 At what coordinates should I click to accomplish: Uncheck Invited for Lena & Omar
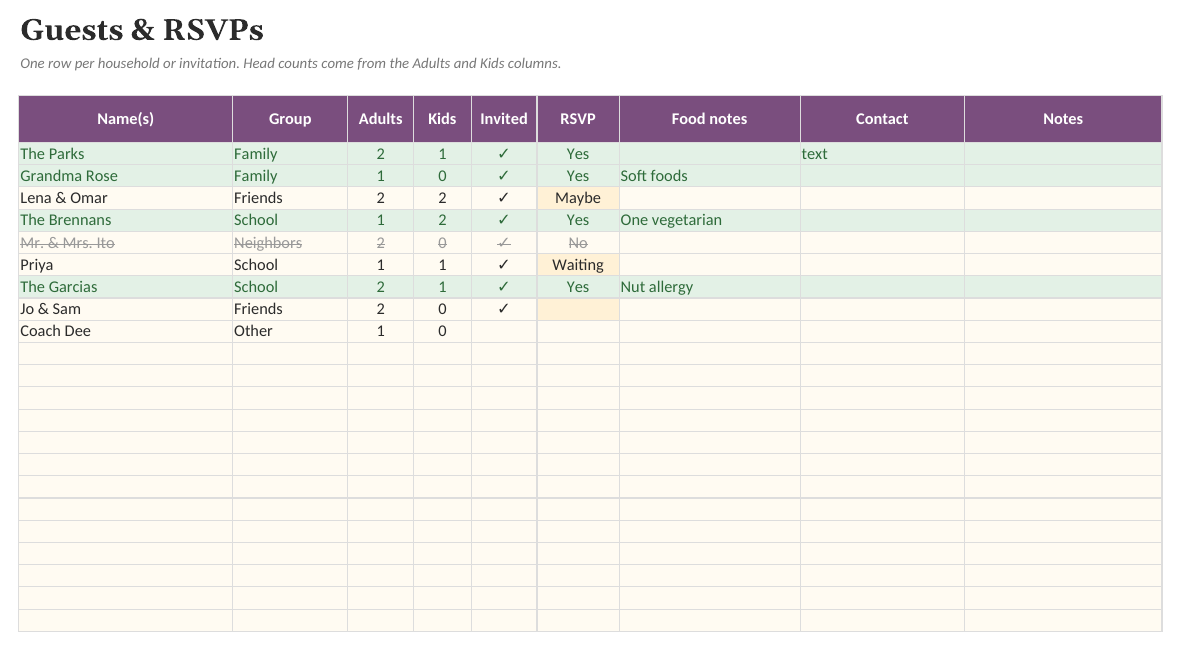[x=504, y=198]
